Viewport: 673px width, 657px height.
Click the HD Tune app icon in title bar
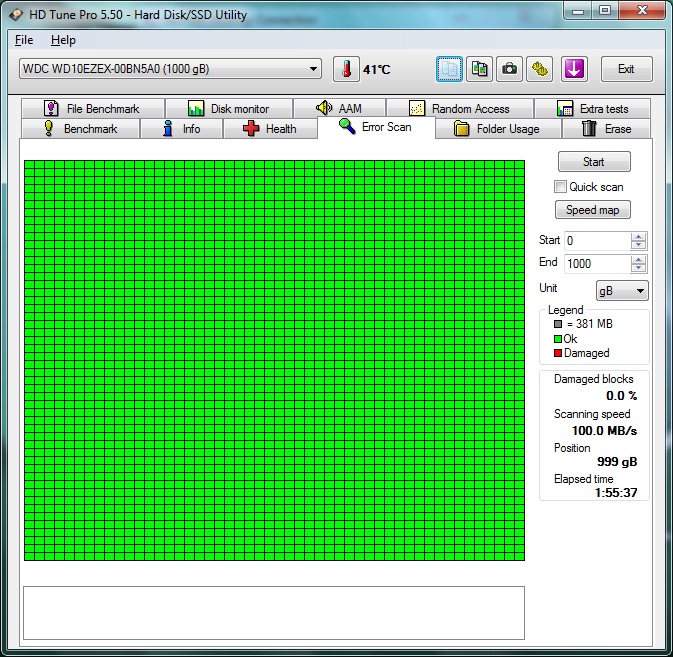click(16, 15)
